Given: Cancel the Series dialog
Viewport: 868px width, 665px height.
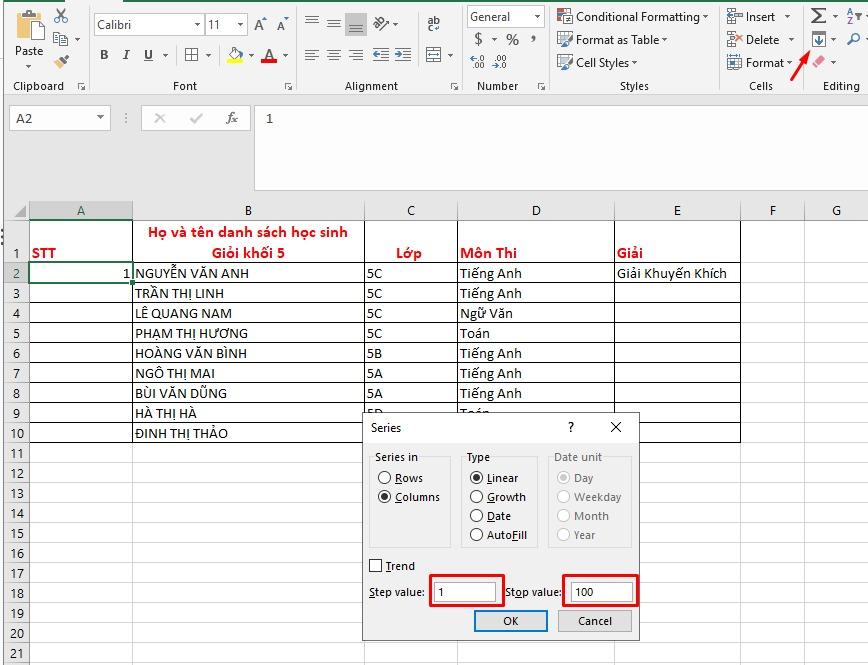Looking at the screenshot, I should (594, 621).
